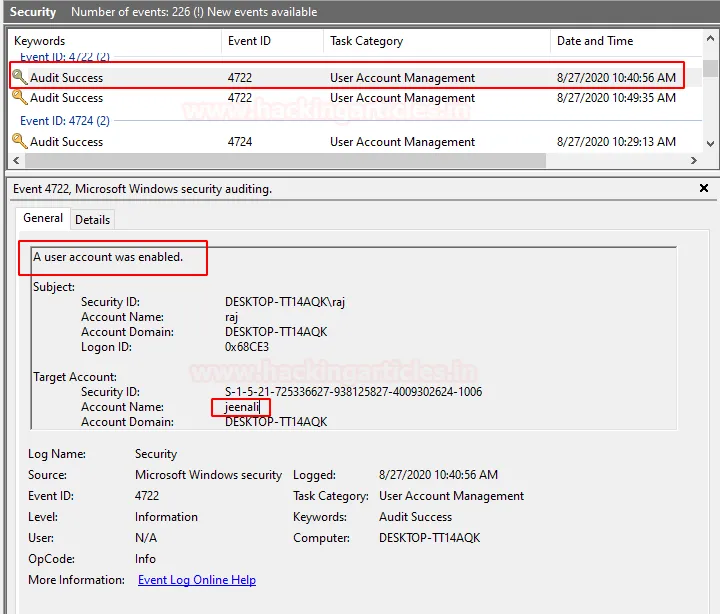Sort by the Task Category column header
The width and height of the screenshot is (720, 614).
(x=366, y=41)
